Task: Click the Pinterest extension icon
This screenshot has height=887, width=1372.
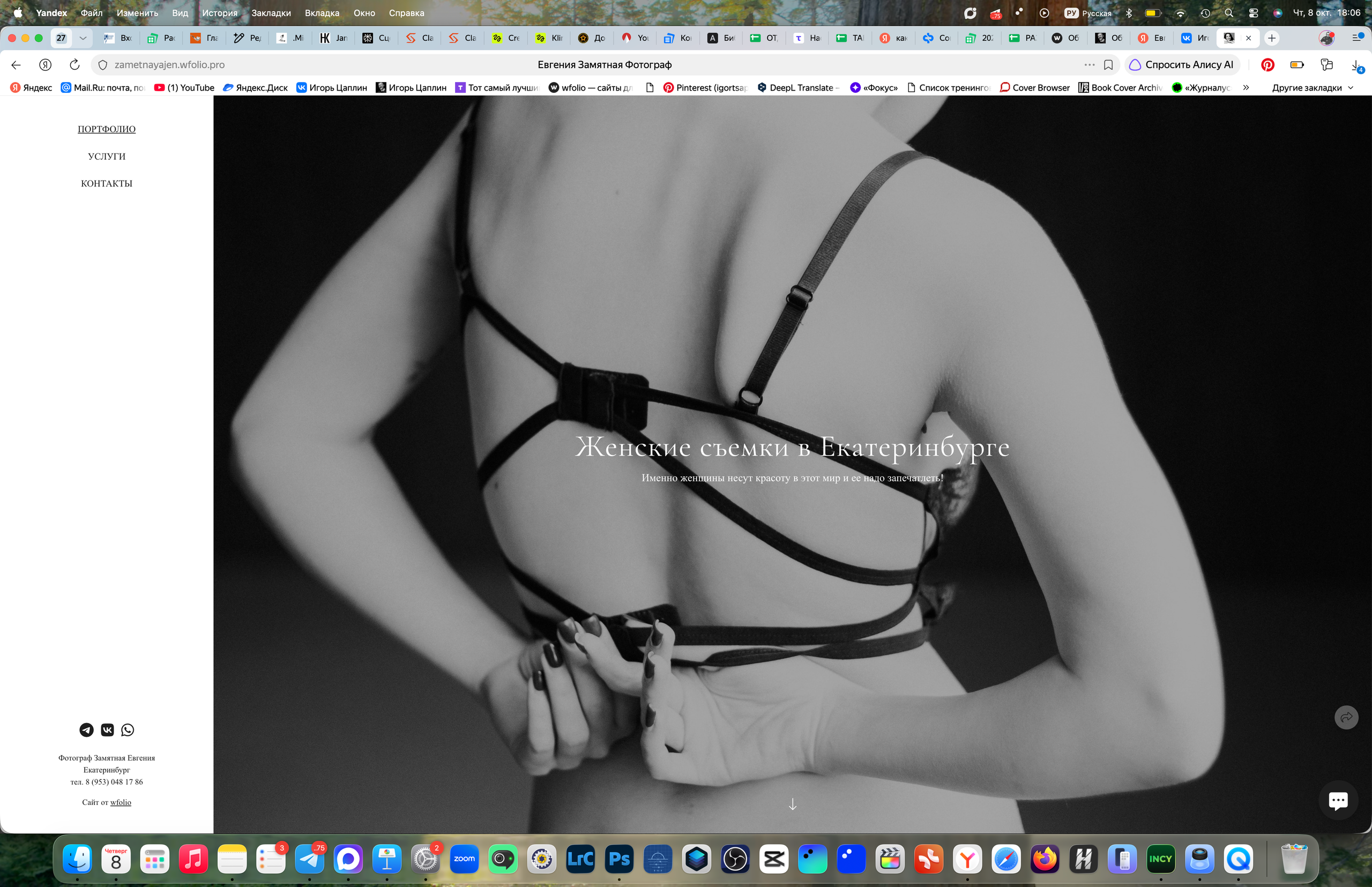Action: (x=1267, y=64)
